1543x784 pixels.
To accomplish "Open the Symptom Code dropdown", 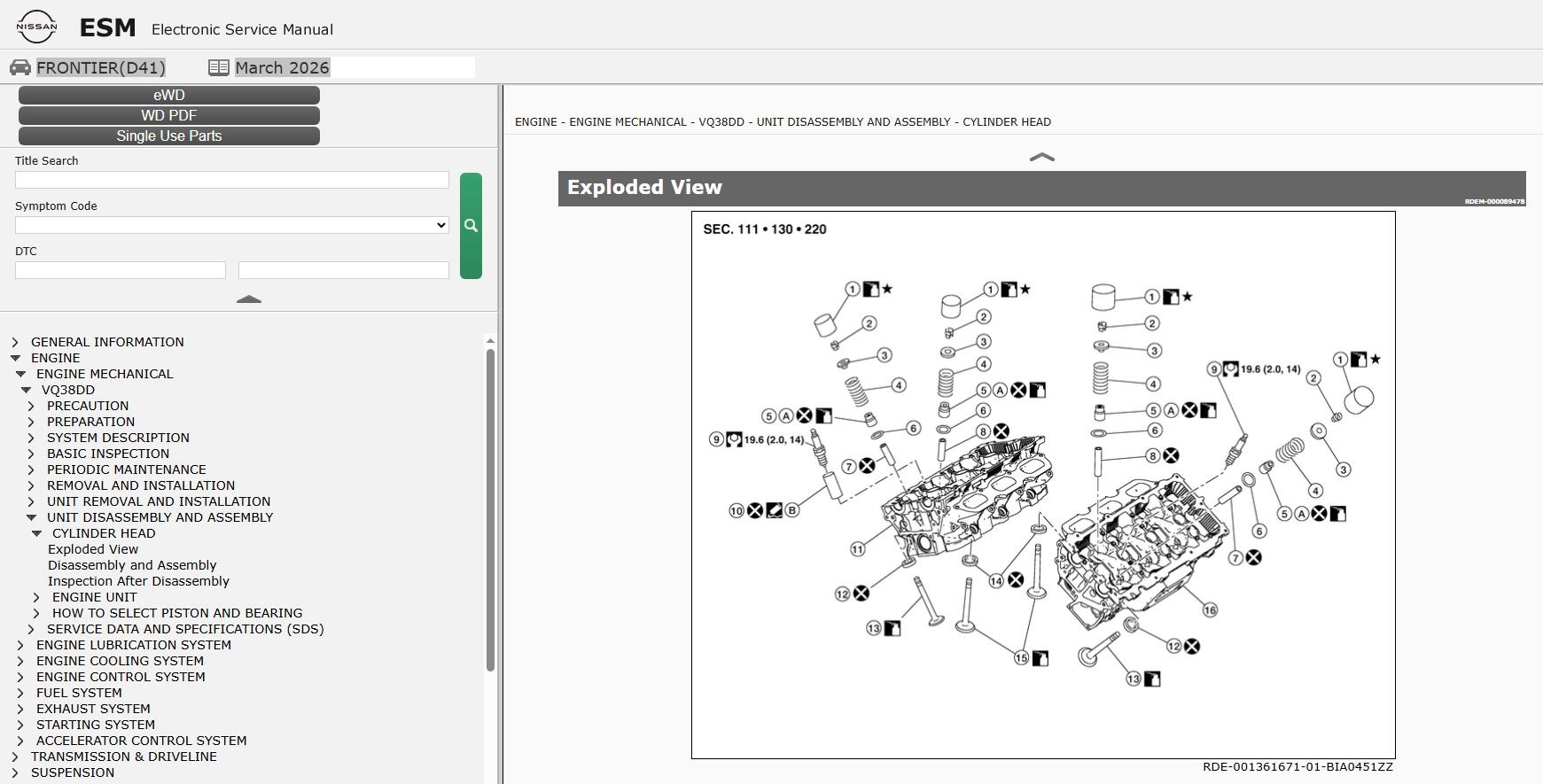I will tap(232, 225).
